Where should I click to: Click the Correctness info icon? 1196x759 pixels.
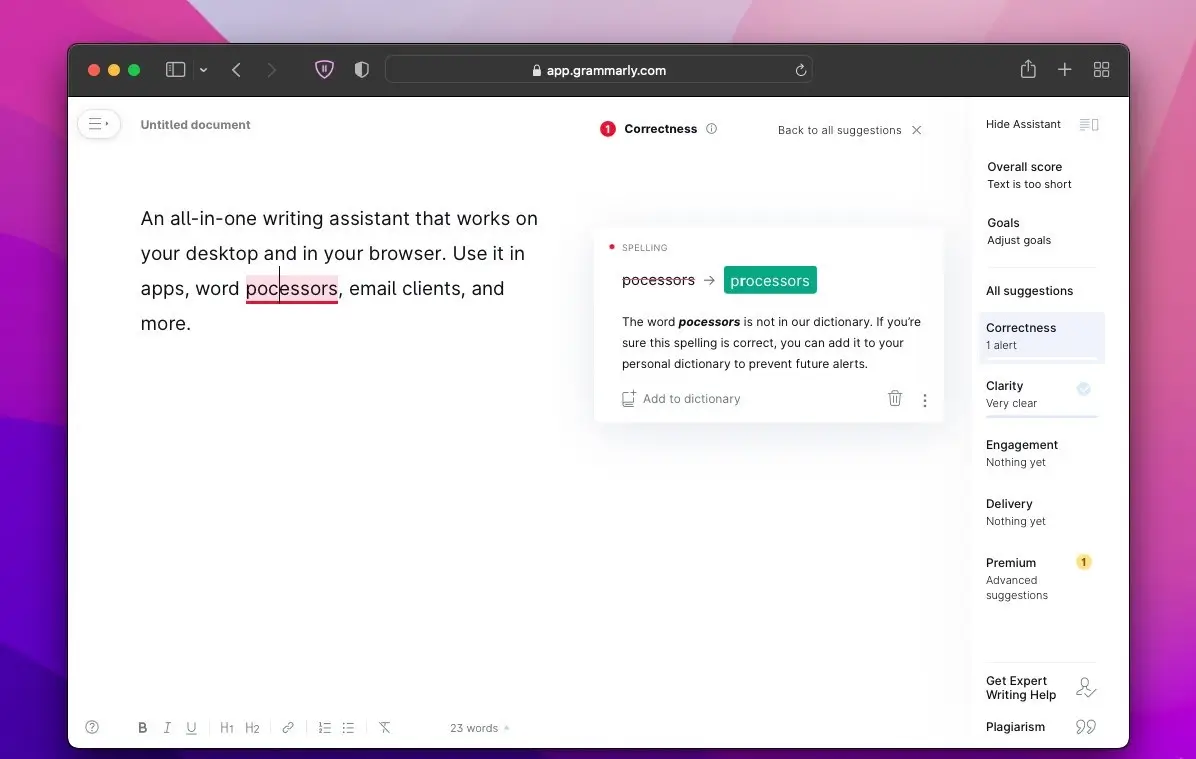712,129
